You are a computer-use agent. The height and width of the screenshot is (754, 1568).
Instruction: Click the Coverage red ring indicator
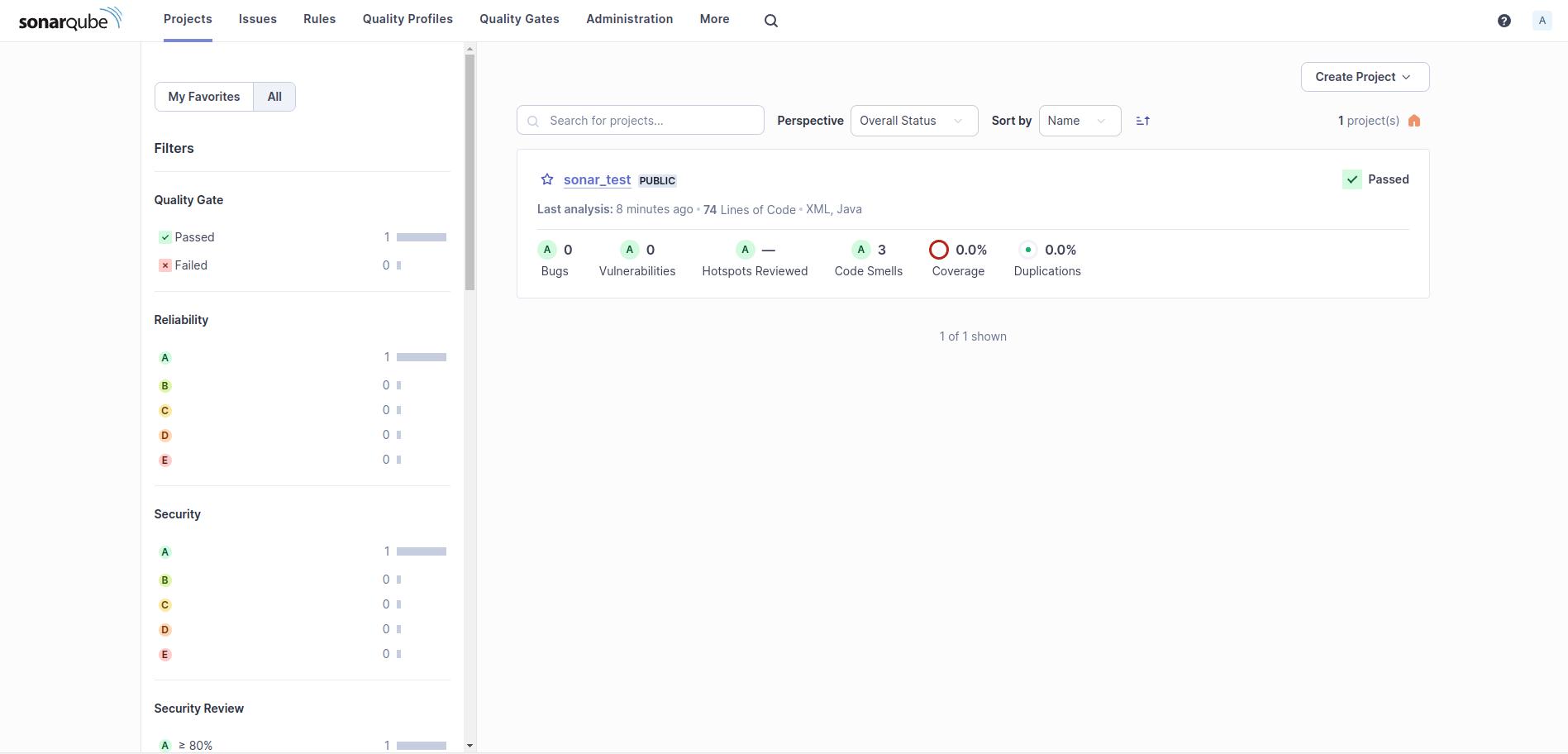[939, 250]
